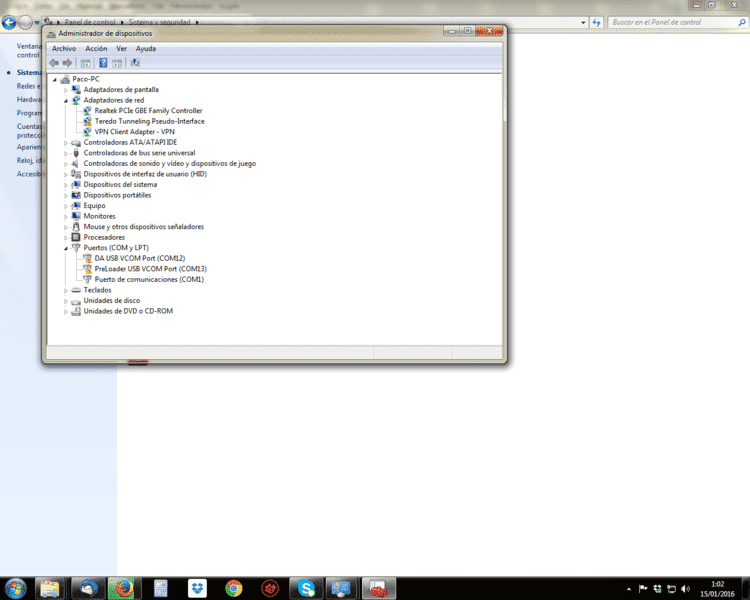Image resolution: width=750 pixels, height=600 pixels.
Task: Click the volume speaker tray icon
Action: pyautogui.click(x=685, y=589)
